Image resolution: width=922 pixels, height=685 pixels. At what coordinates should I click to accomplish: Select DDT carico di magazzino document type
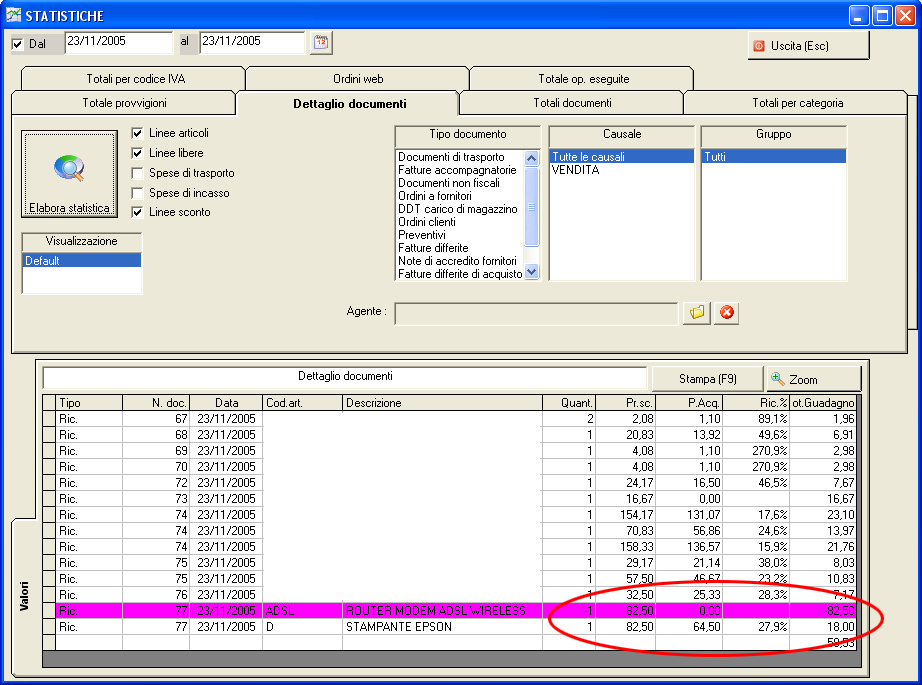point(457,209)
